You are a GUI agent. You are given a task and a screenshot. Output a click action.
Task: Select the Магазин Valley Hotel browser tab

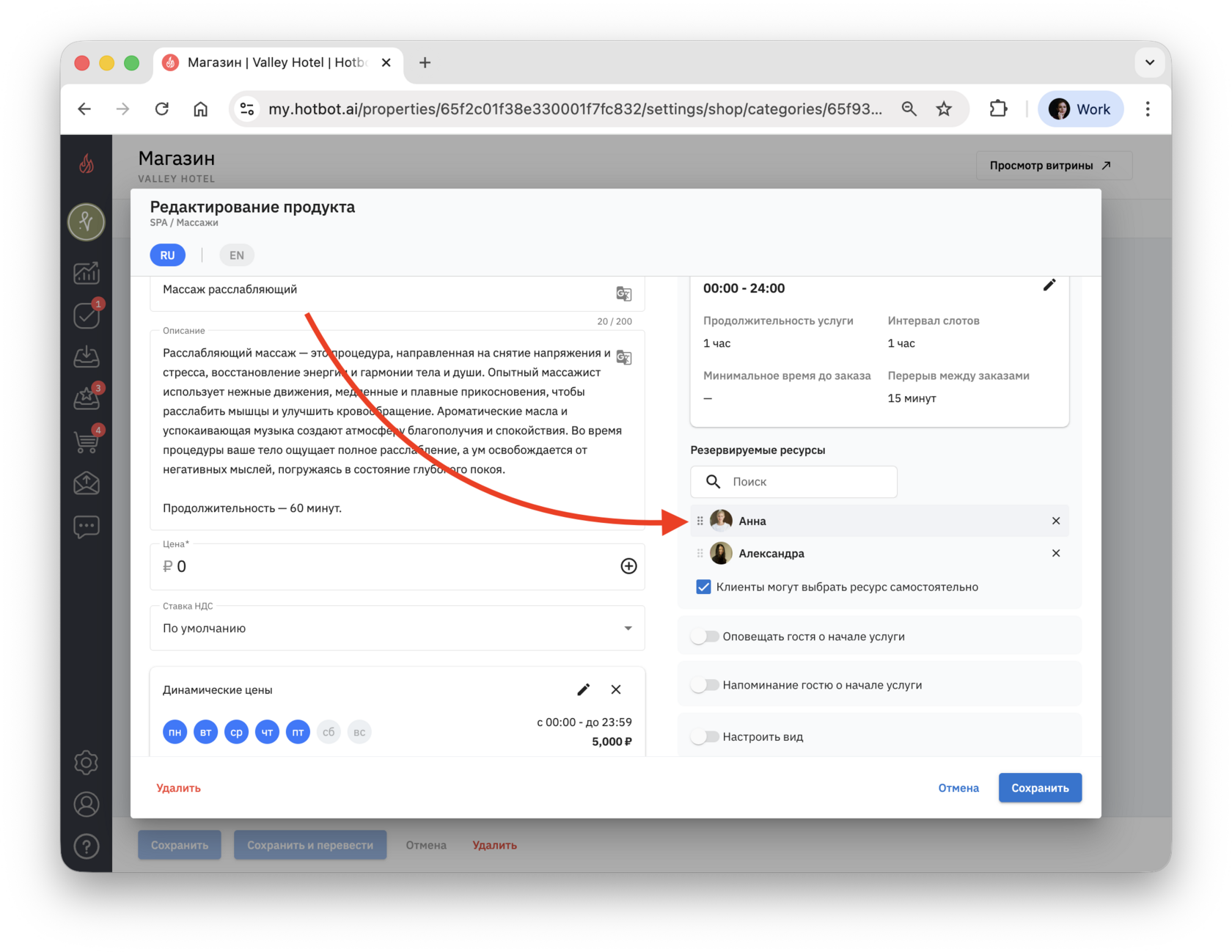tap(277, 62)
